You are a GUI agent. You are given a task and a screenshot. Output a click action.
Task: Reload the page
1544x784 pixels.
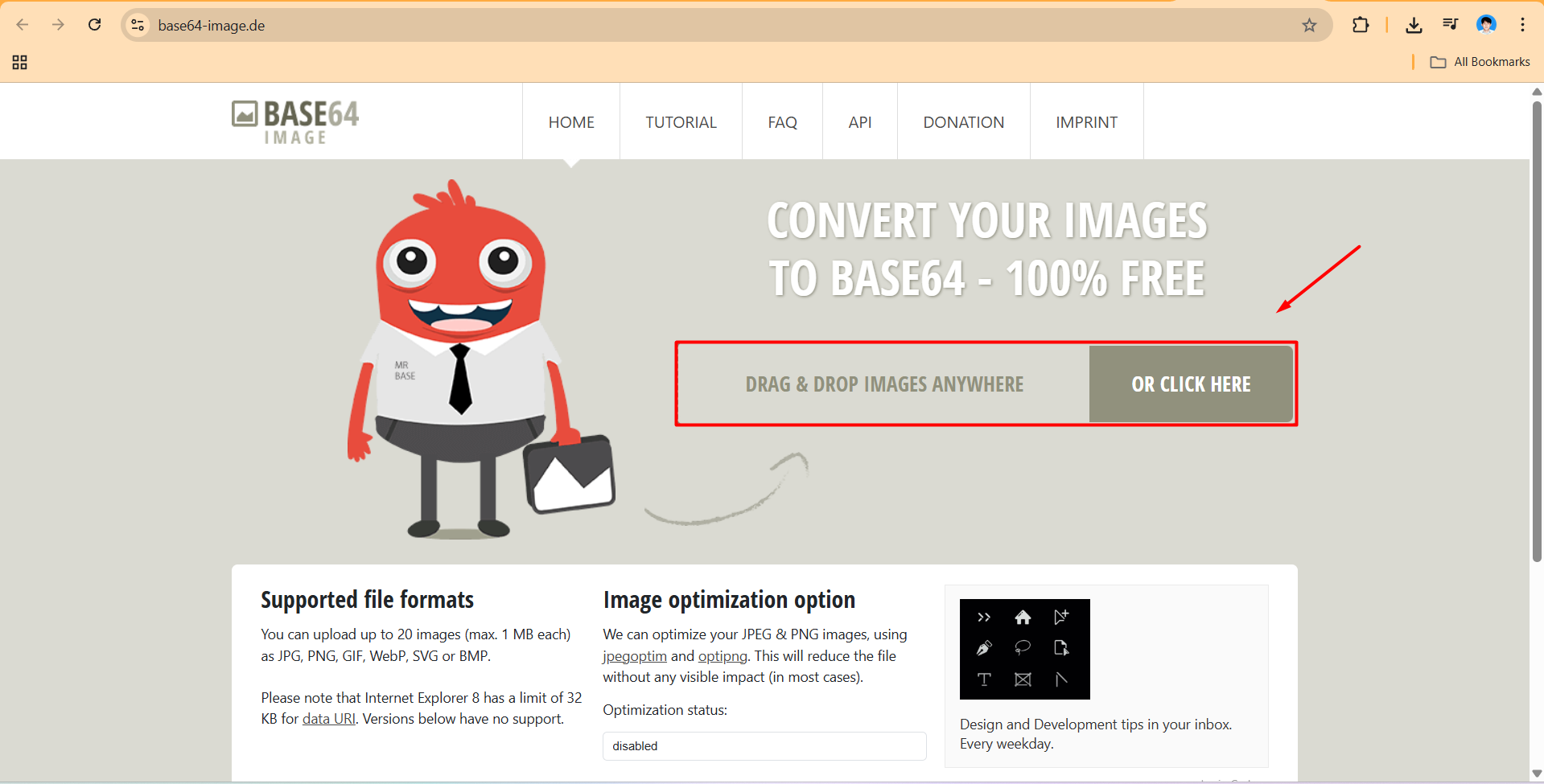click(94, 25)
